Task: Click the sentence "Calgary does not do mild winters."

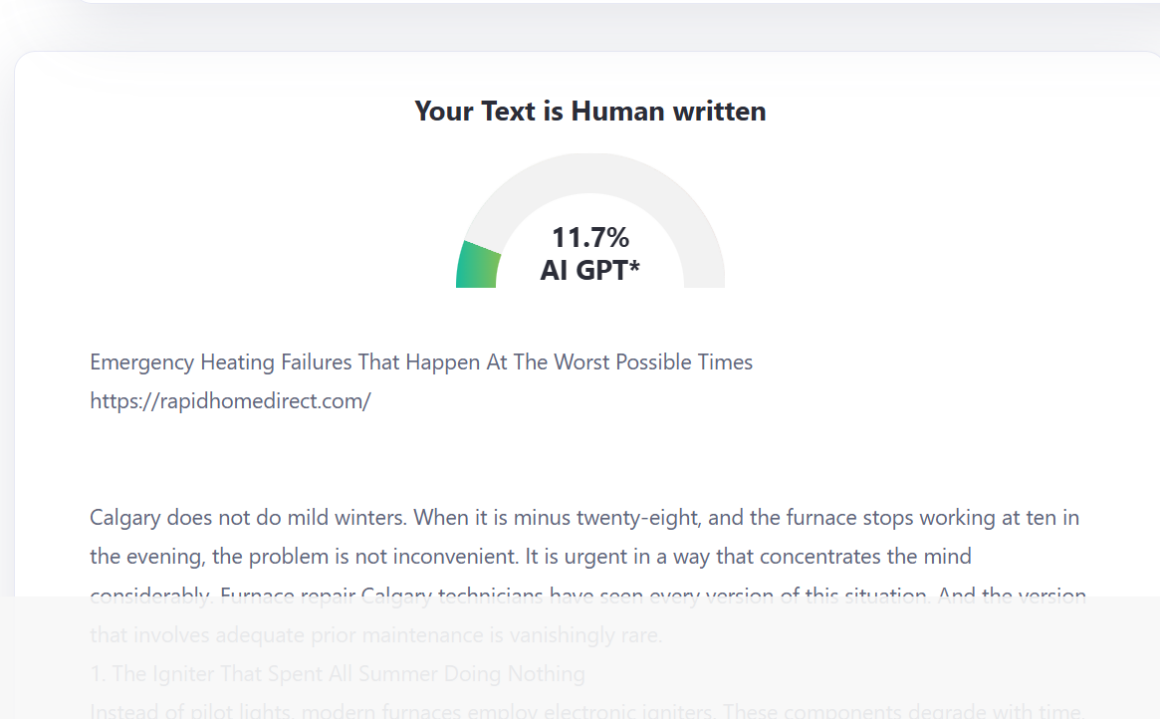Action: (249, 518)
